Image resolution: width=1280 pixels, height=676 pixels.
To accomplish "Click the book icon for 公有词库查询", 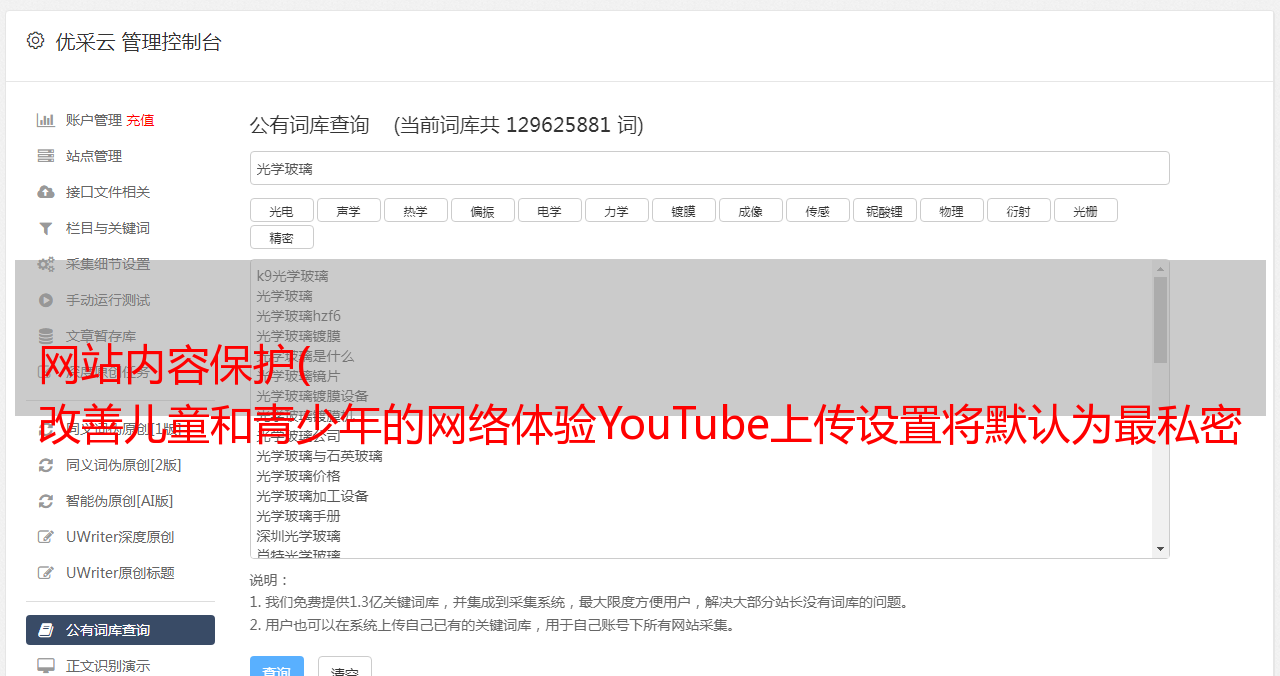I will pyautogui.click(x=46, y=630).
